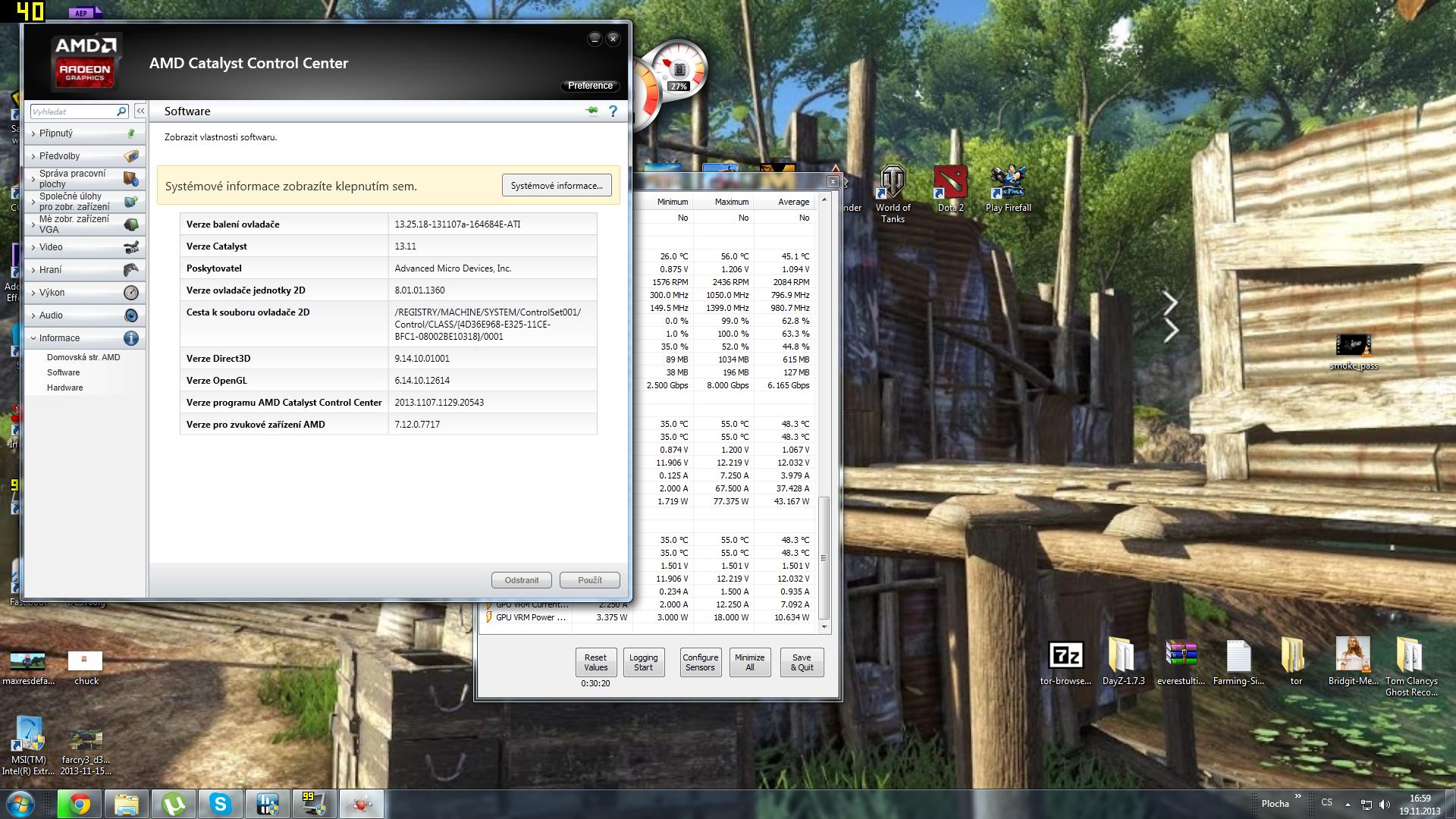1456x819 pixels.
Task: Select the farcry3_d3 screenshot file icon
Action: [86, 752]
